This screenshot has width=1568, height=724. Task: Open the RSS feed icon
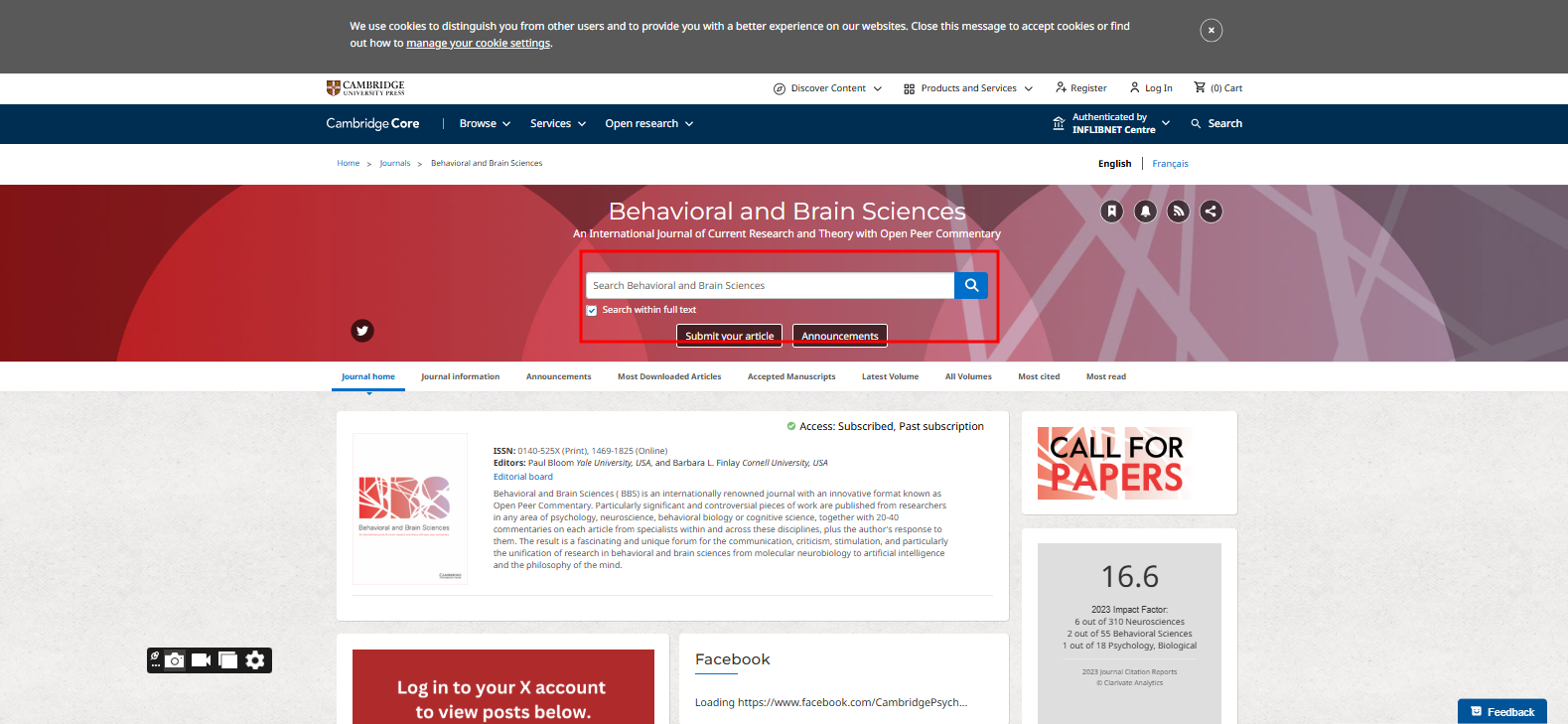pos(1178,211)
